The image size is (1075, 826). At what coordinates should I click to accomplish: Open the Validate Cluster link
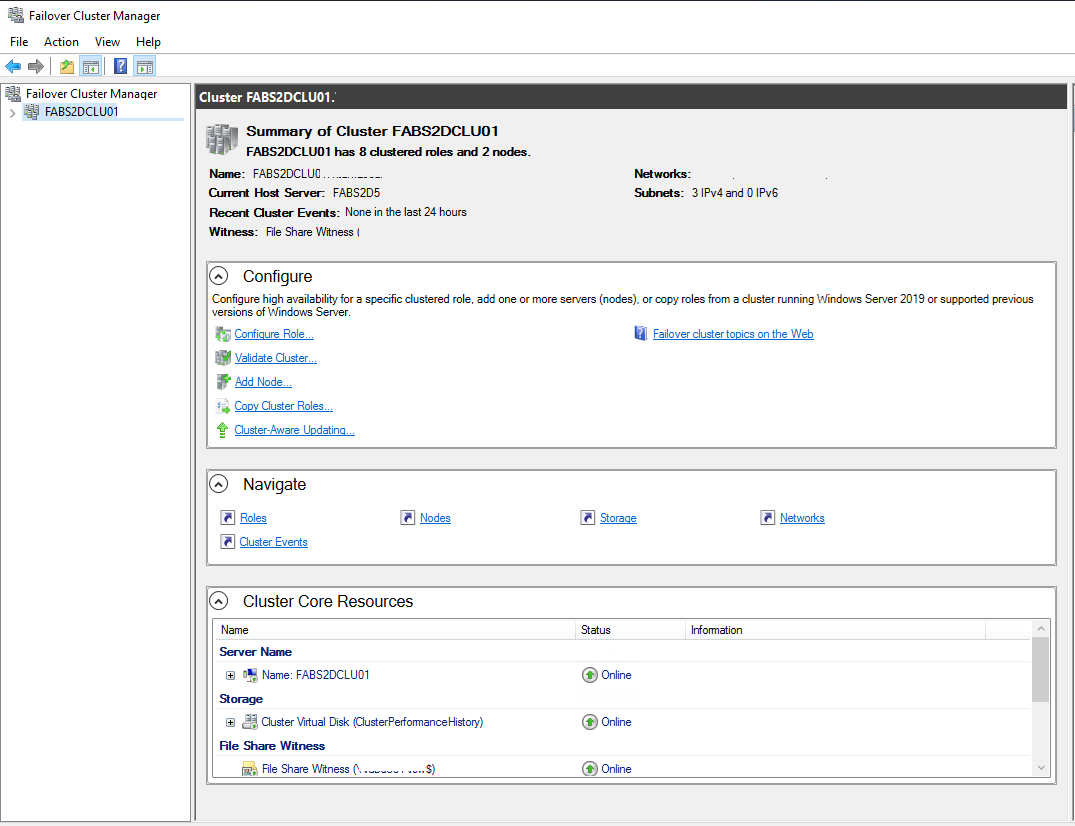(x=275, y=358)
